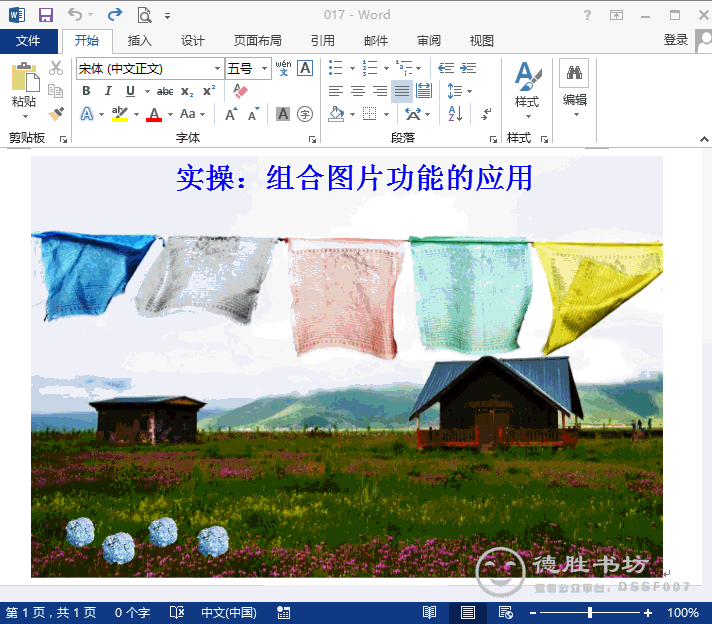
Task: Zoom out with minus button
Action: 533,613
